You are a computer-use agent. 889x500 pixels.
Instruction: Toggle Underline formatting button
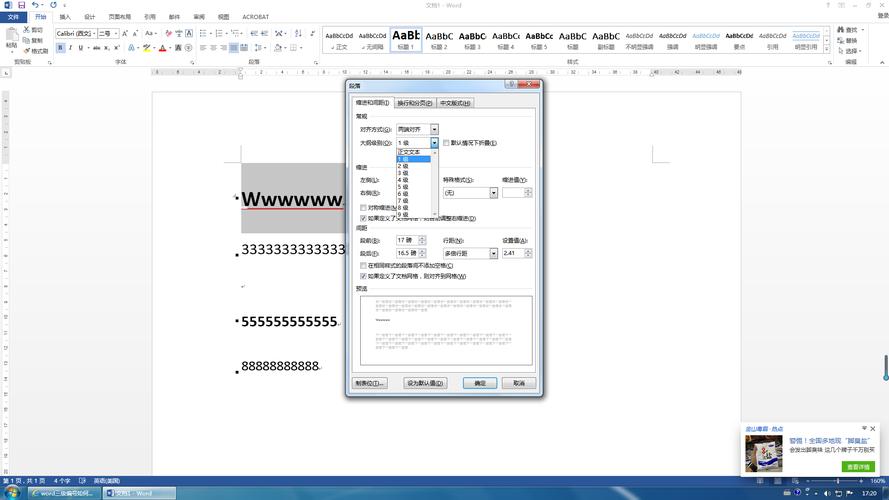[81, 48]
